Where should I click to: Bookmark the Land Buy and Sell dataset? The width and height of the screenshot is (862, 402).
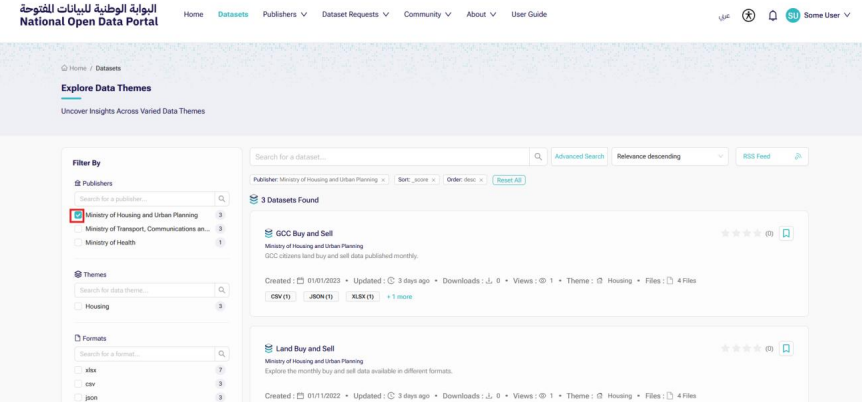(787, 348)
